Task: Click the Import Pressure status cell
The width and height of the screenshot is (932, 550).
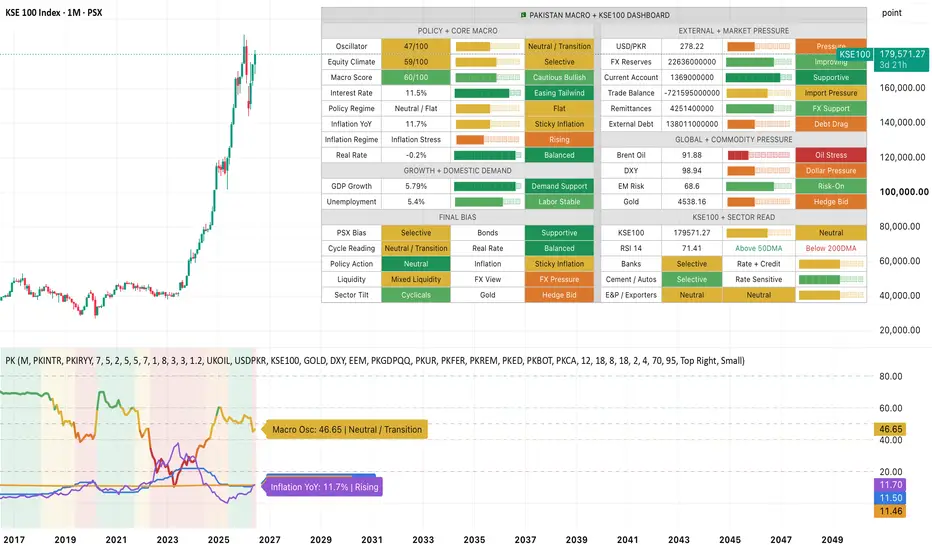Action: coord(831,93)
